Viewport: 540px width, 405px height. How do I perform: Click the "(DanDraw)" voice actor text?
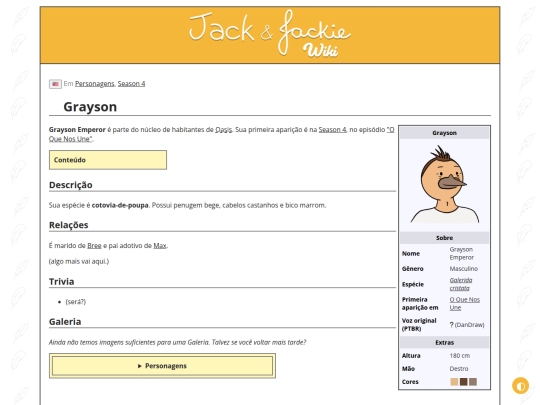(x=469, y=325)
